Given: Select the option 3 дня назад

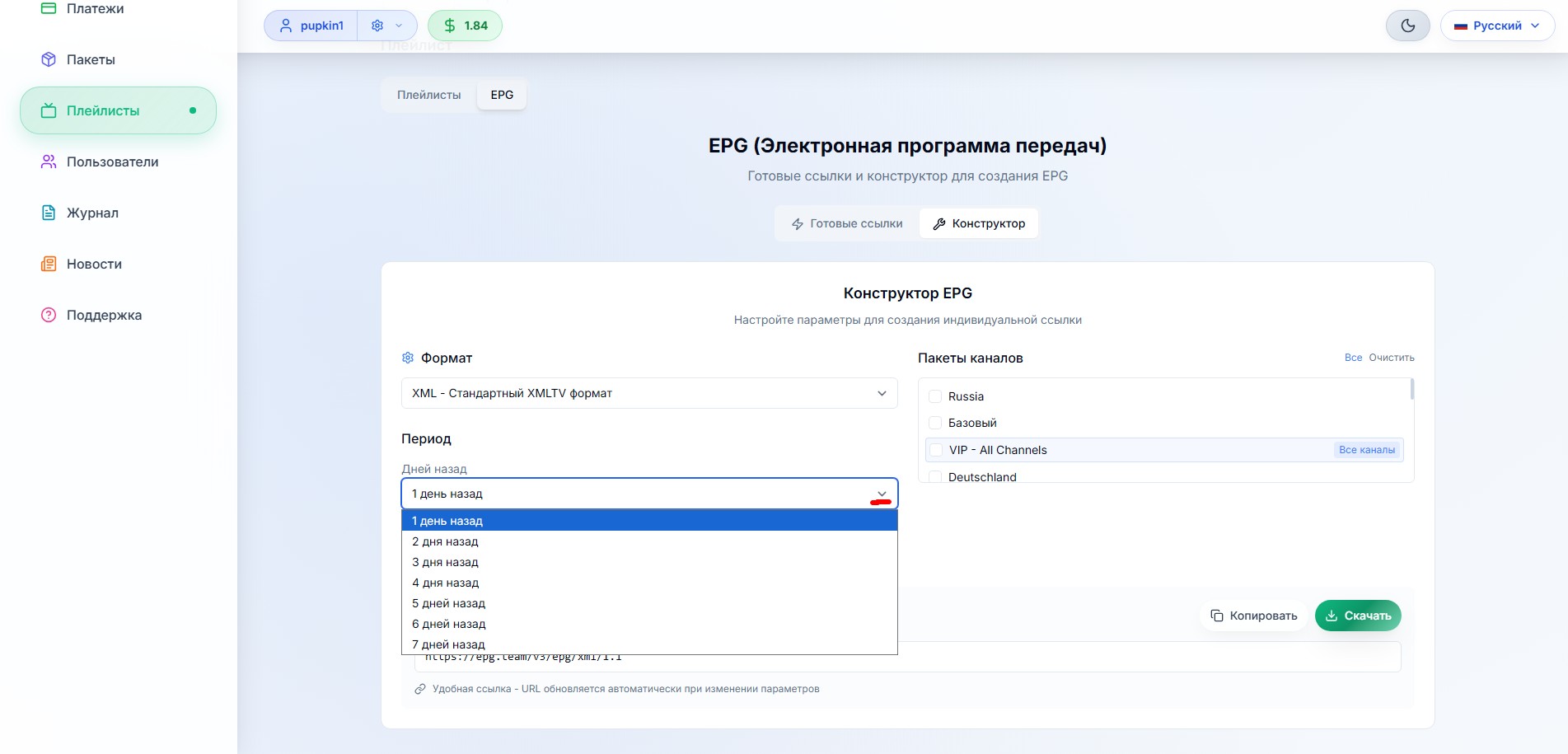Looking at the screenshot, I should click(x=445, y=562).
